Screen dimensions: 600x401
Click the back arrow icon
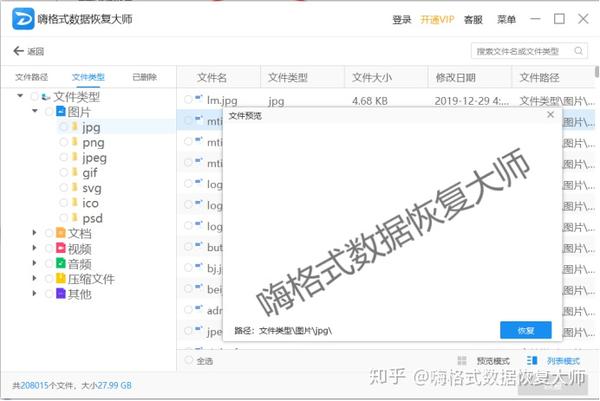[18, 51]
